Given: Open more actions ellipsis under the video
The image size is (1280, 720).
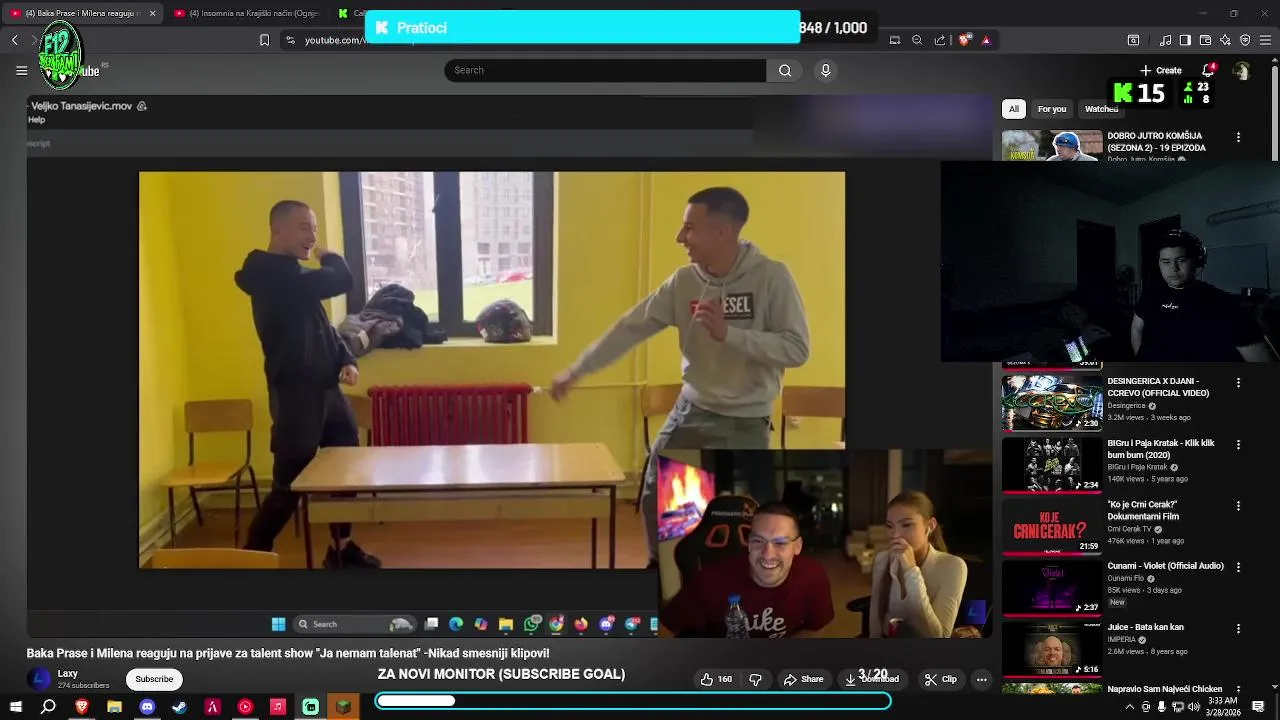Looking at the screenshot, I should tap(981, 679).
